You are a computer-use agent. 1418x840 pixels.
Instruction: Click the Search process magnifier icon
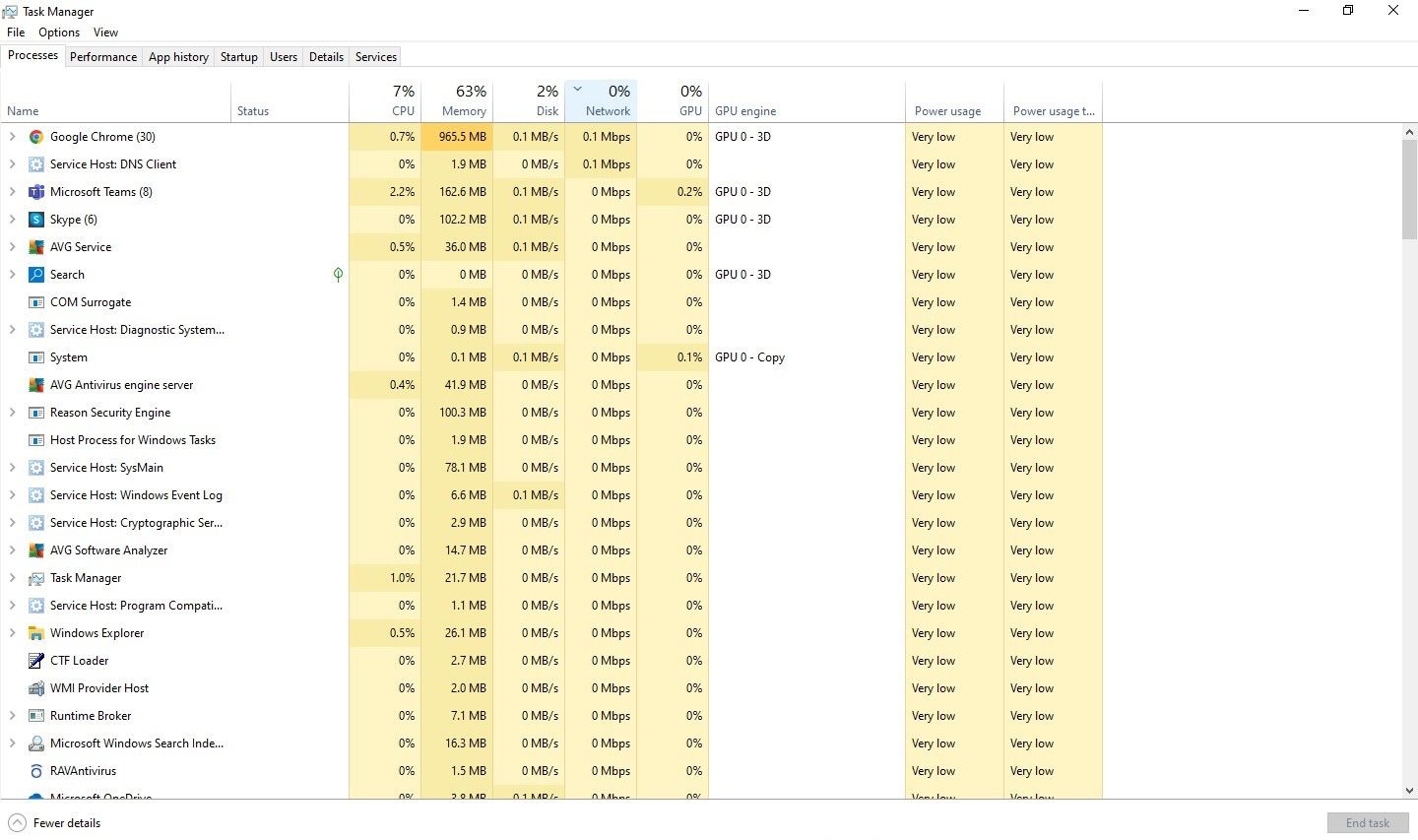click(x=36, y=275)
